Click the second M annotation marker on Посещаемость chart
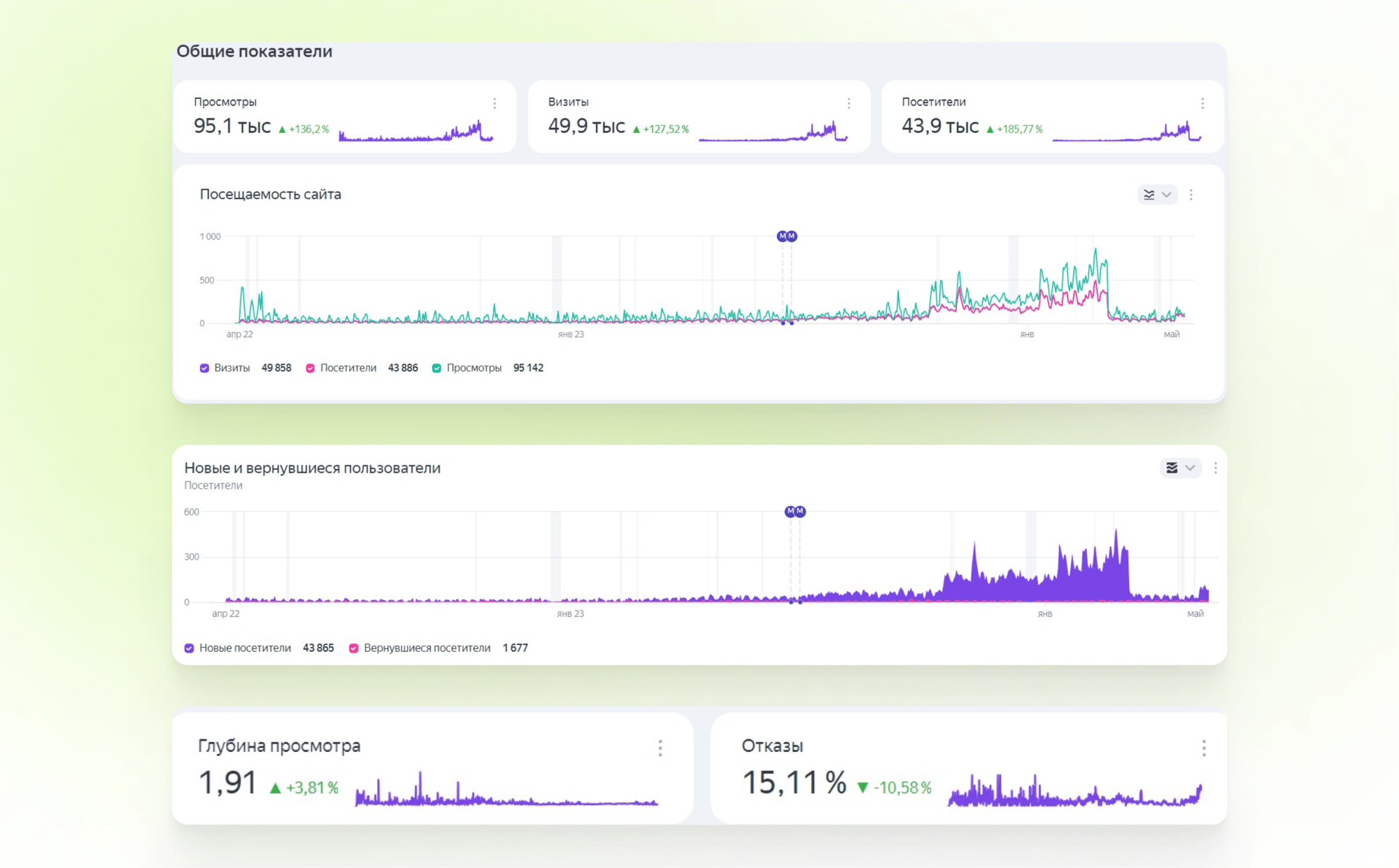 pyautogui.click(x=792, y=236)
